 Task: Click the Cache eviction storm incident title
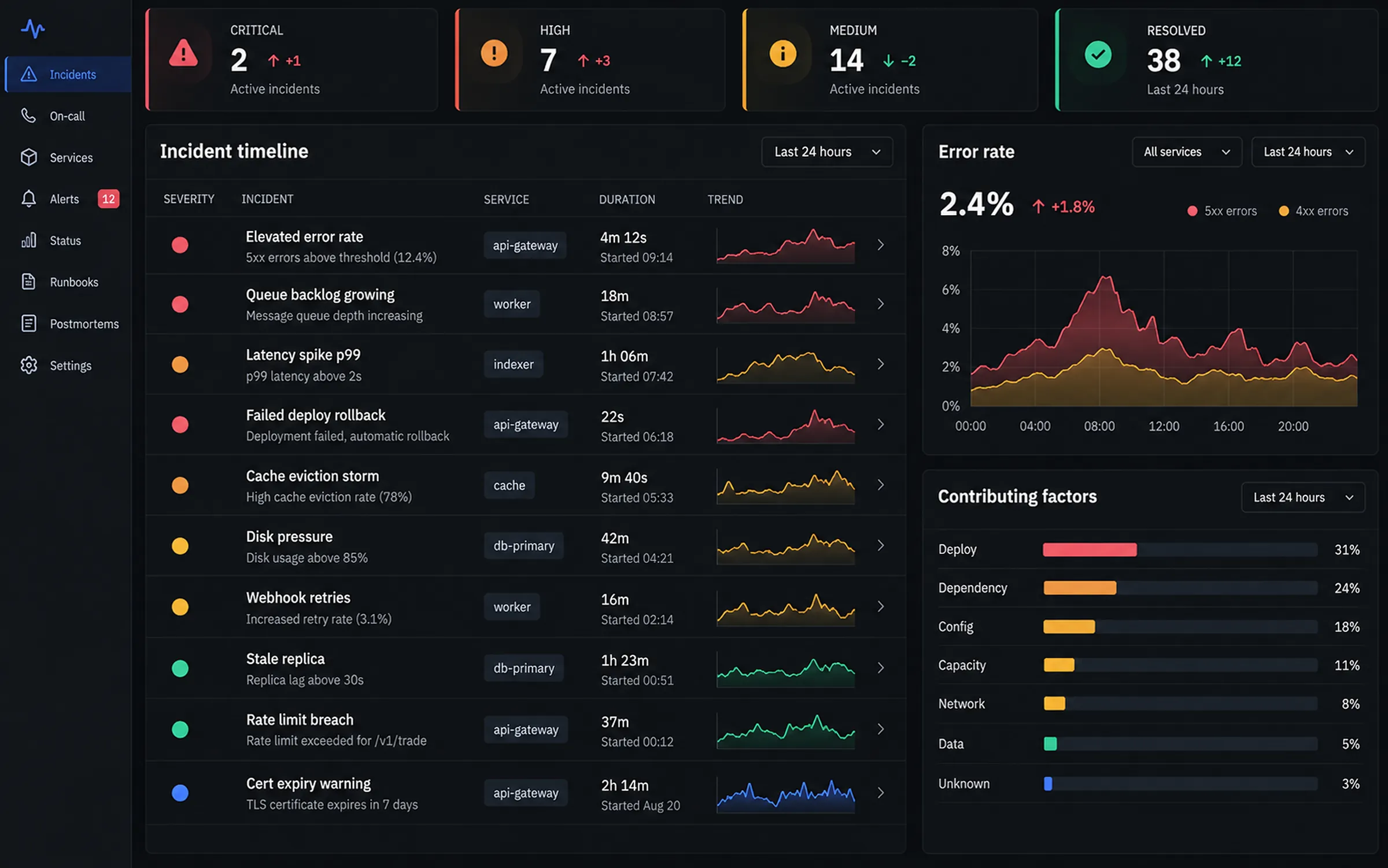click(x=312, y=476)
